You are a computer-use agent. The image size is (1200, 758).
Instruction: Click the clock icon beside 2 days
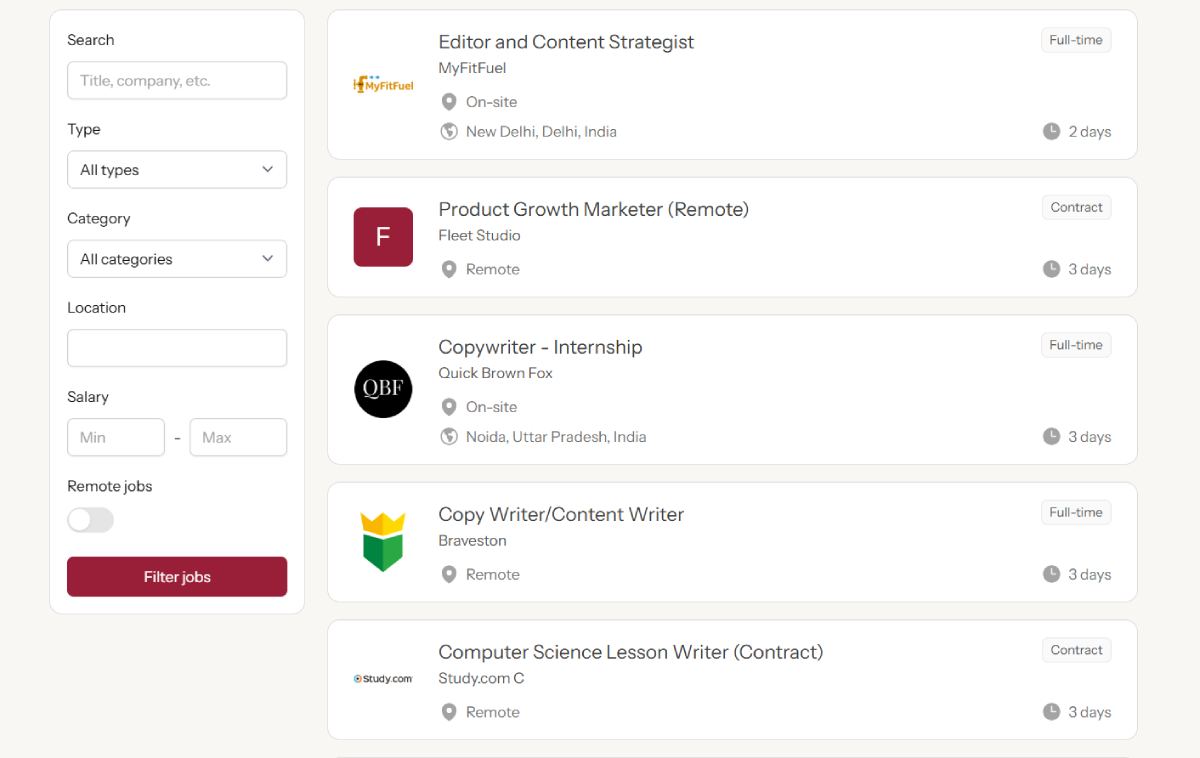(x=1051, y=131)
